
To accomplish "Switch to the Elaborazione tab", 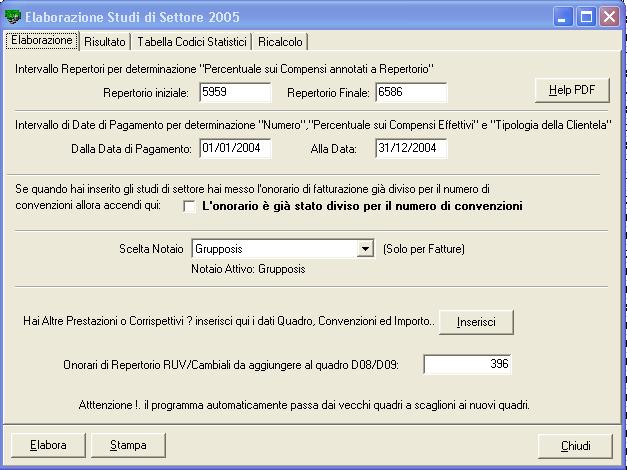I will click(x=42, y=40).
